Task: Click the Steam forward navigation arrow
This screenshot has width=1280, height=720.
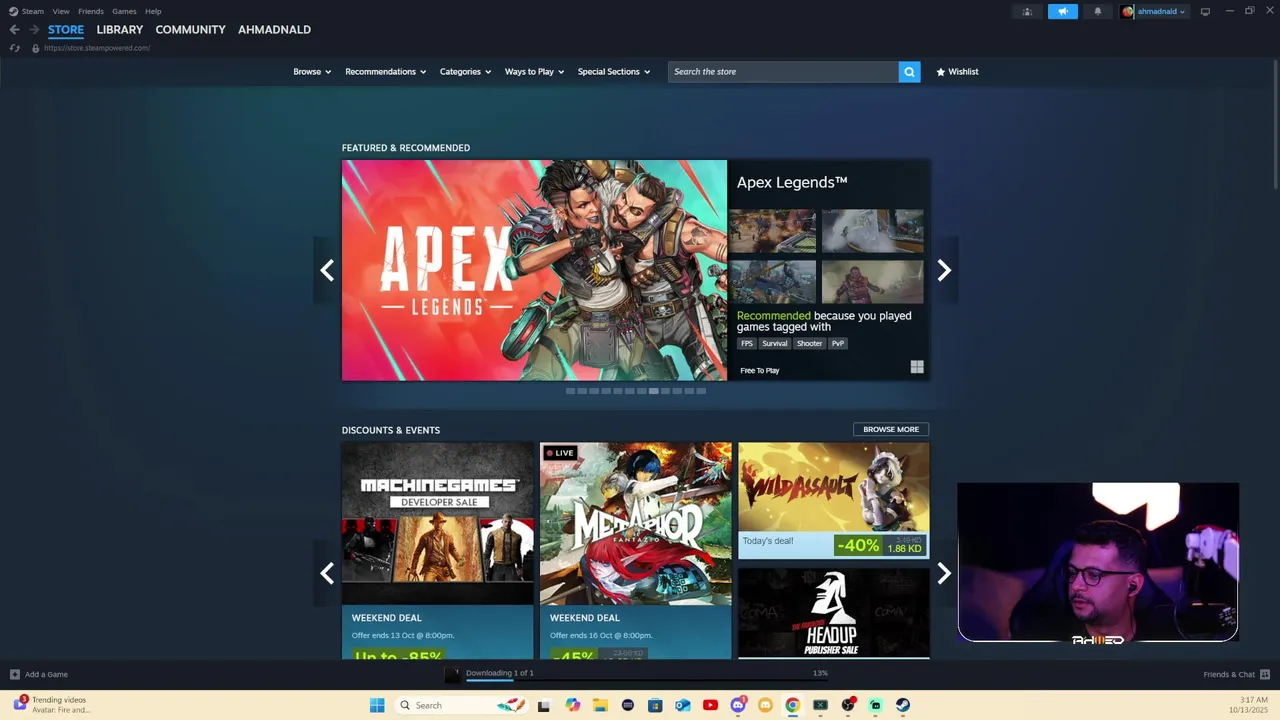Action: [x=34, y=30]
